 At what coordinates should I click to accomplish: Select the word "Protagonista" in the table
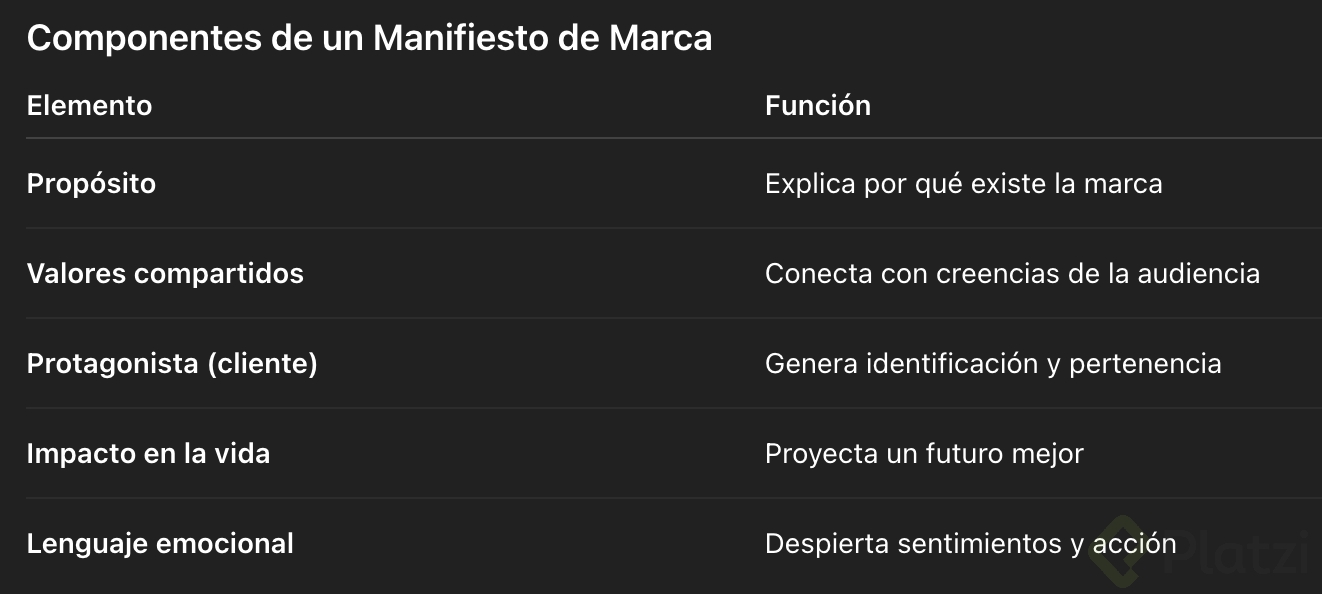[112, 364]
